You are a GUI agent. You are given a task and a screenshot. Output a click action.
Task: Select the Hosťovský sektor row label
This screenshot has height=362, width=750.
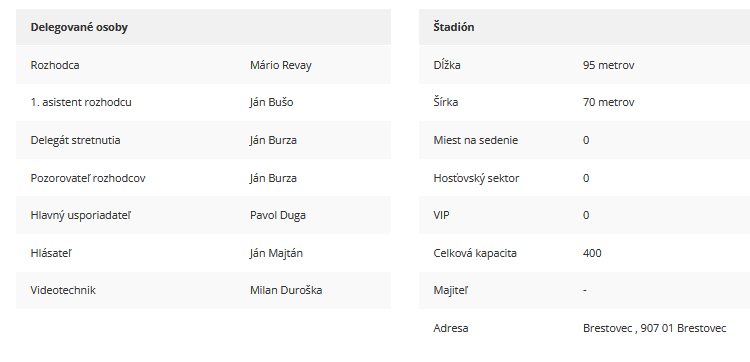point(476,178)
